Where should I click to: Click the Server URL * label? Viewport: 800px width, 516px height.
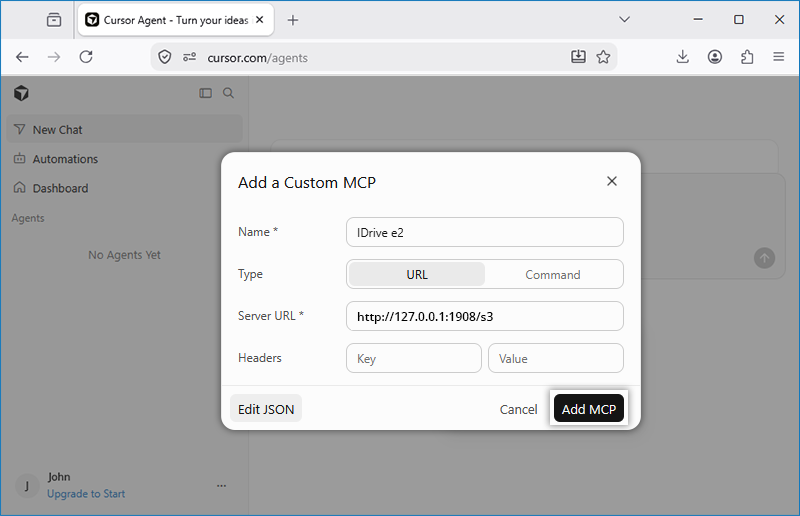tap(271, 316)
